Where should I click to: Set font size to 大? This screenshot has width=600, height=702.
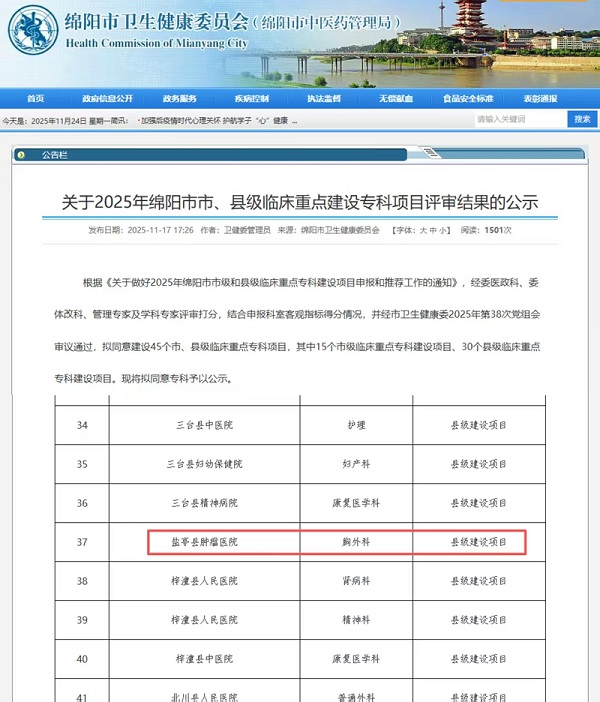[x=423, y=230]
